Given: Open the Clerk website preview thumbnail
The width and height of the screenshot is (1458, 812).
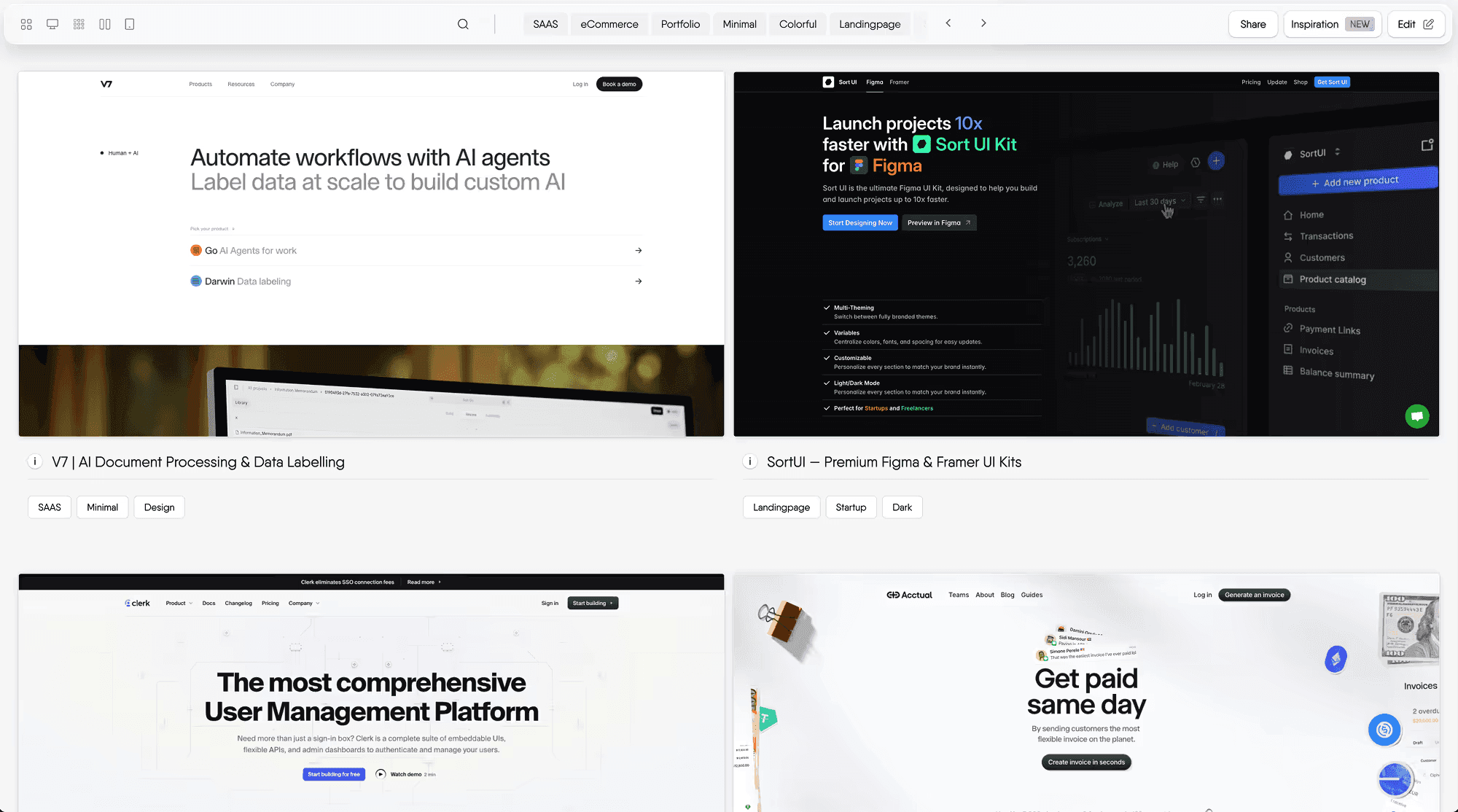Looking at the screenshot, I should (371, 692).
